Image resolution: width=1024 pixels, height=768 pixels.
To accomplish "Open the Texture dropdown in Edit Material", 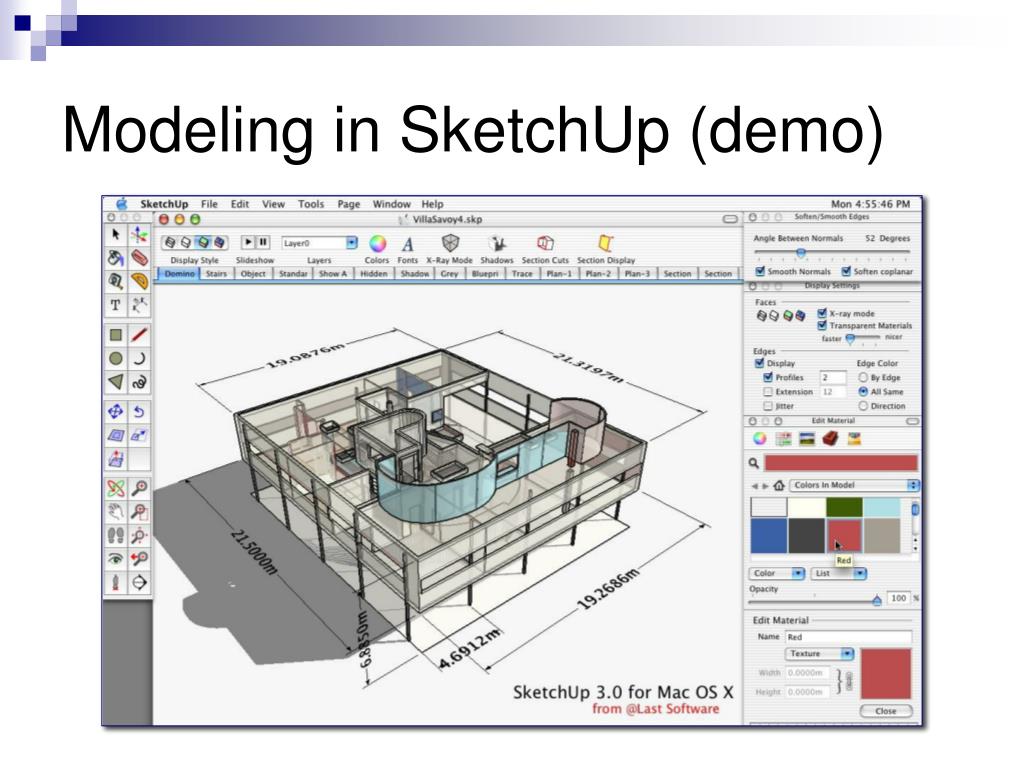I will click(x=819, y=654).
